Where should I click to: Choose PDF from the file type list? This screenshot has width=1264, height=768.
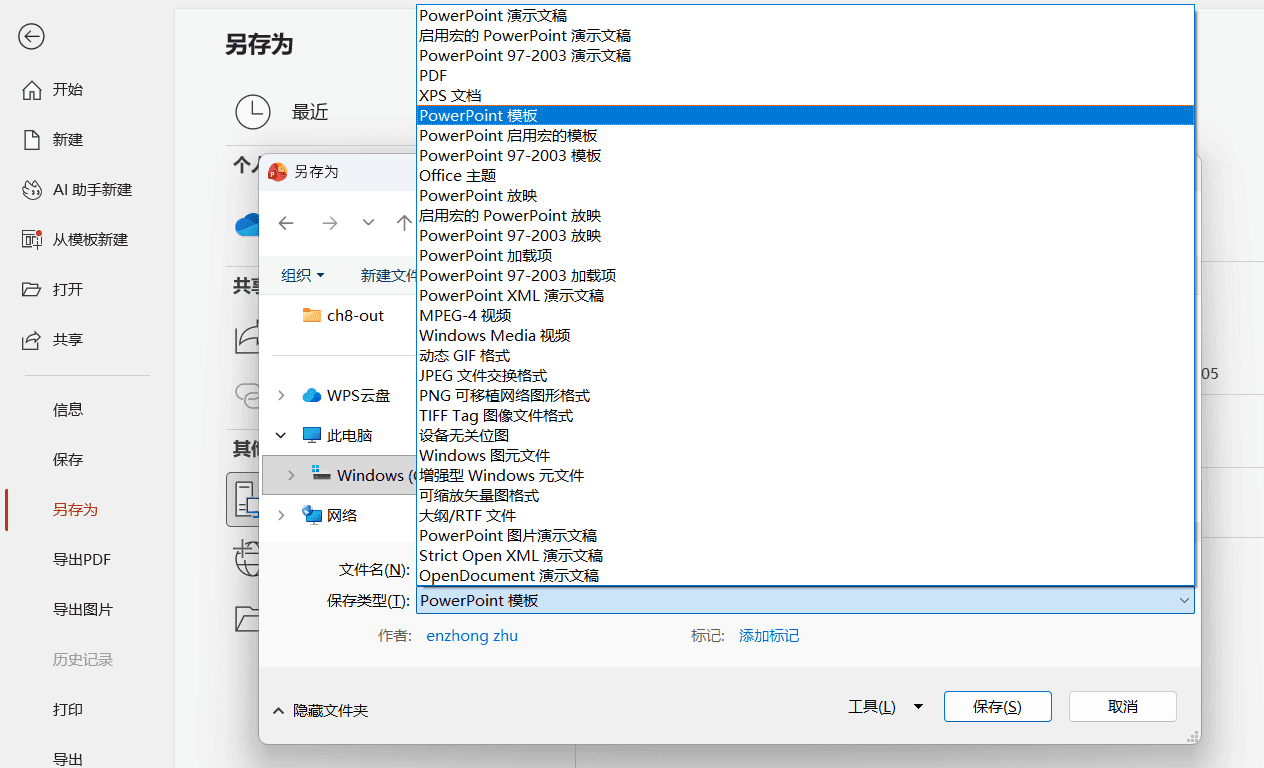805,75
